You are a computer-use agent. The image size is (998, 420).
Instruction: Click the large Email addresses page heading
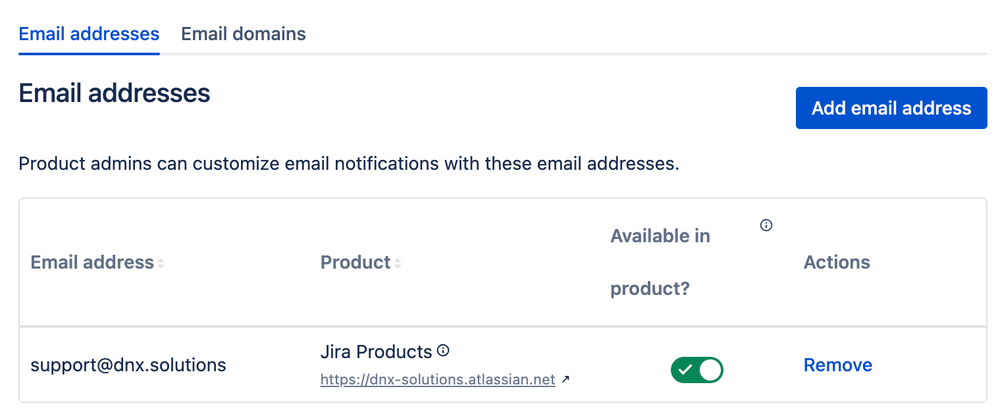point(114,94)
